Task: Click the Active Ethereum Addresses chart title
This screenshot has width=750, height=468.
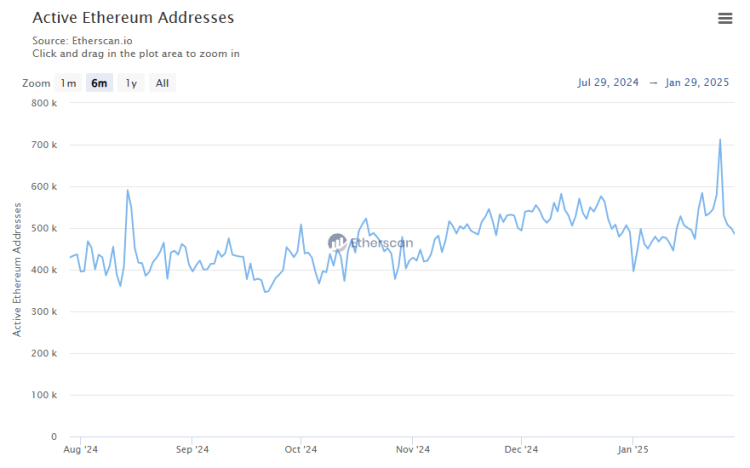Action: (133, 18)
